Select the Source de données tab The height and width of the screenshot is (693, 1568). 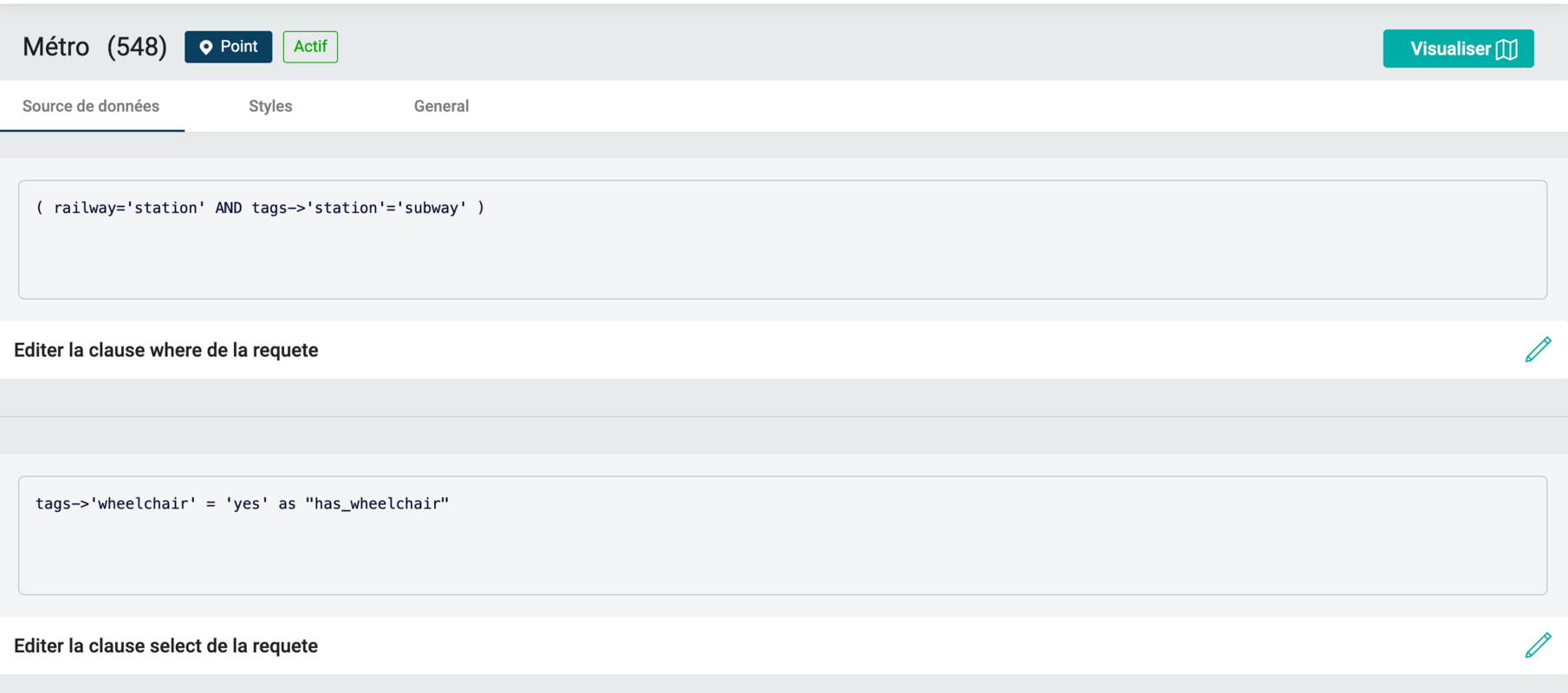[x=91, y=107]
